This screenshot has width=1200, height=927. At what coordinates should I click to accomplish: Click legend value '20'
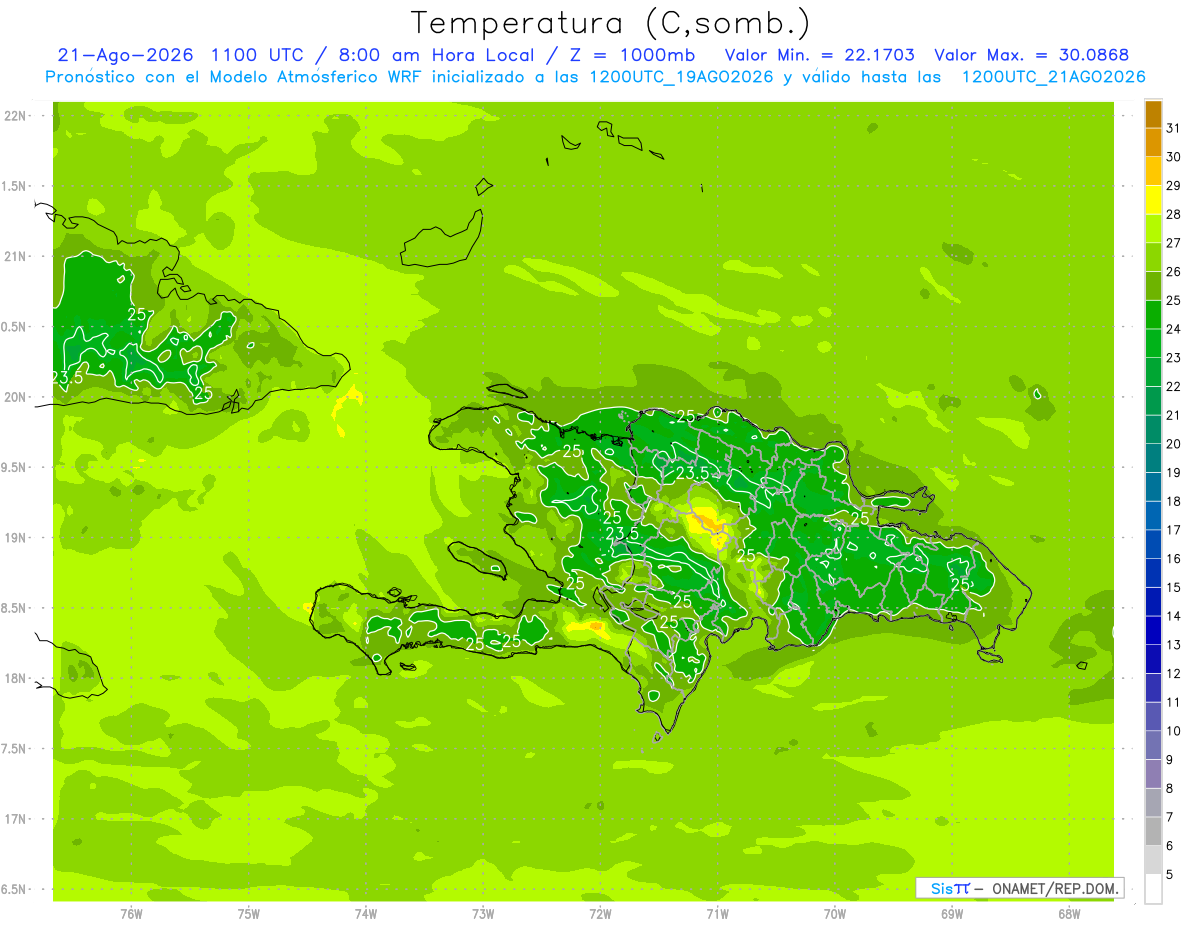point(1173,444)
